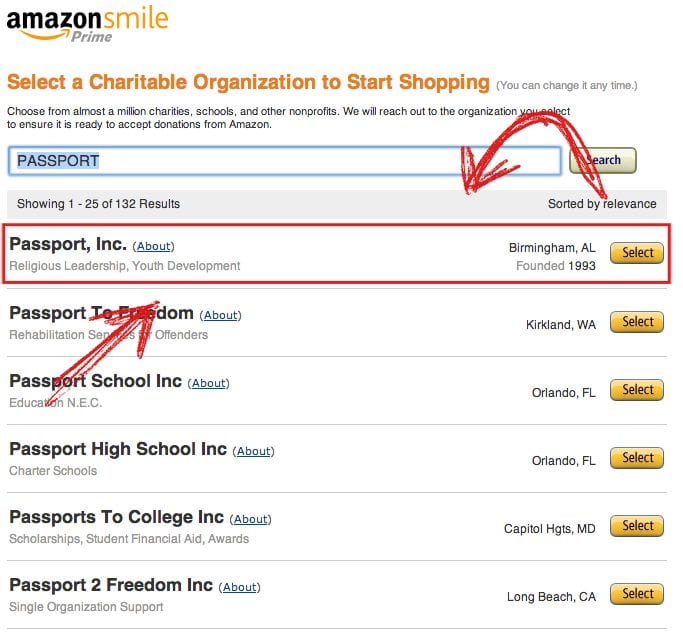Open About link for Passports To College Inc

tap(250, 519)
